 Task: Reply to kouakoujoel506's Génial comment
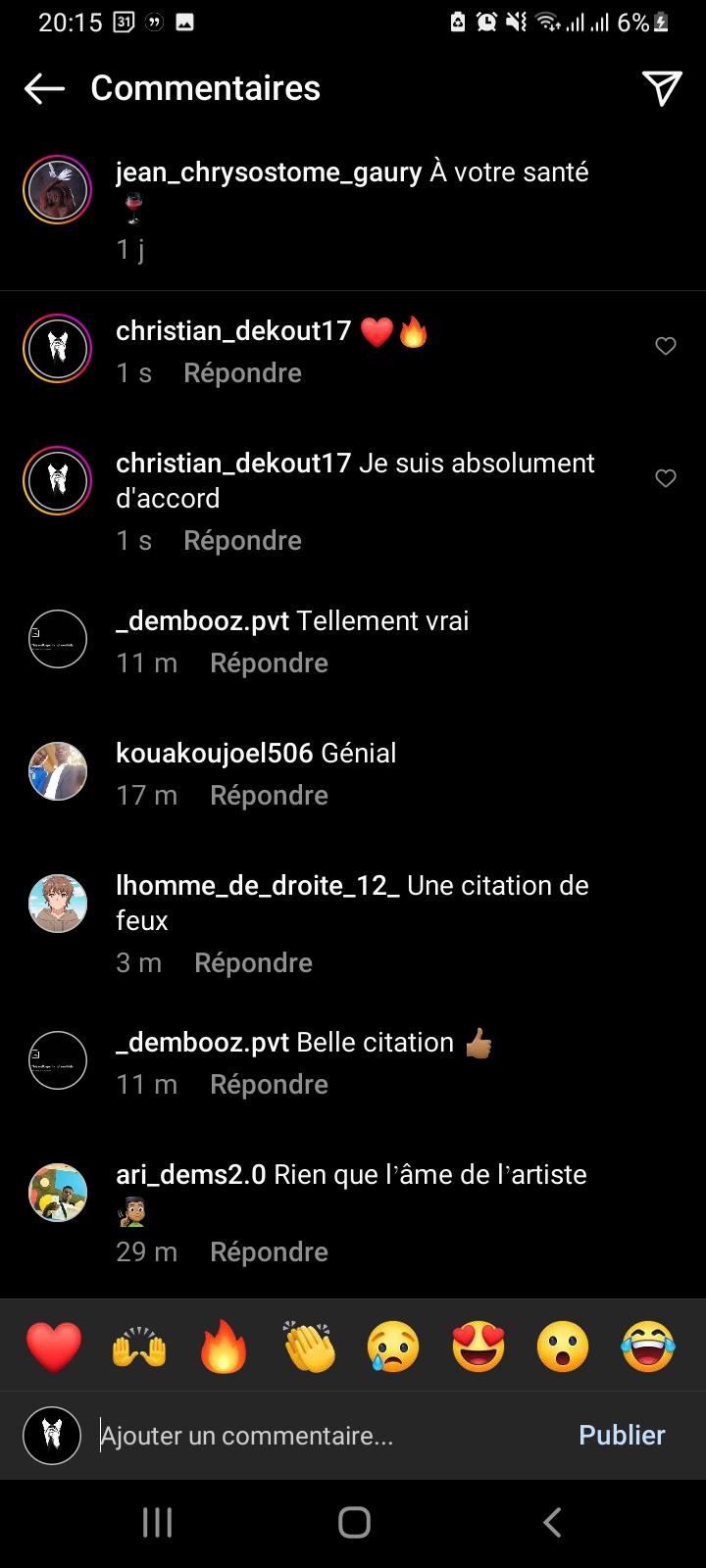coord(269,796)
